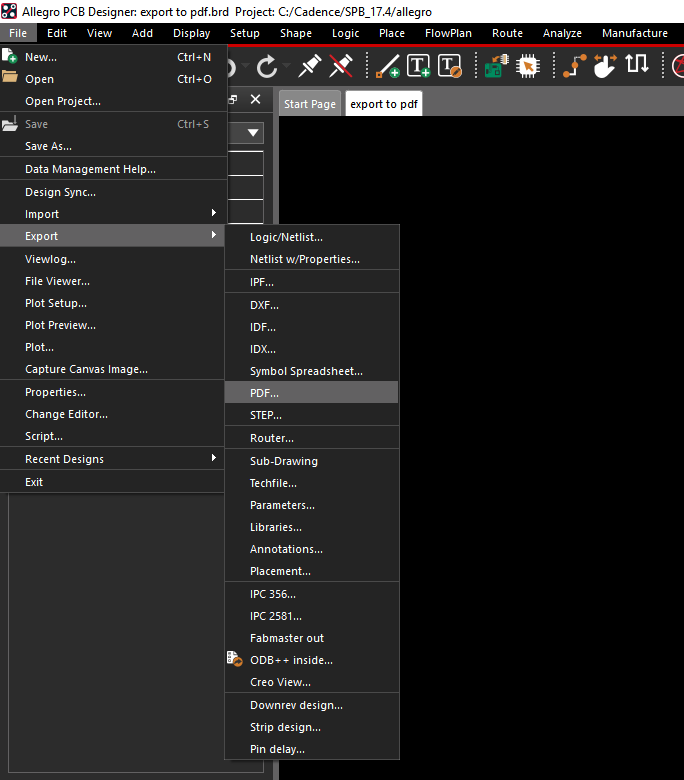The height and width of the screenshot is (780, 684).
Task: Choose STEP... export option
Action: coord(311,414)
